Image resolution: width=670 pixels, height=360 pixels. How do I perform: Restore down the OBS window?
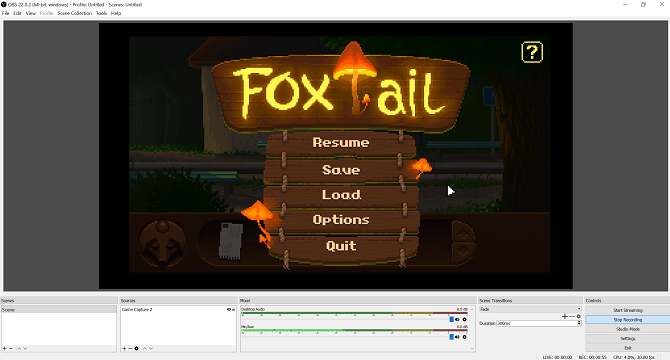[644, 4]
